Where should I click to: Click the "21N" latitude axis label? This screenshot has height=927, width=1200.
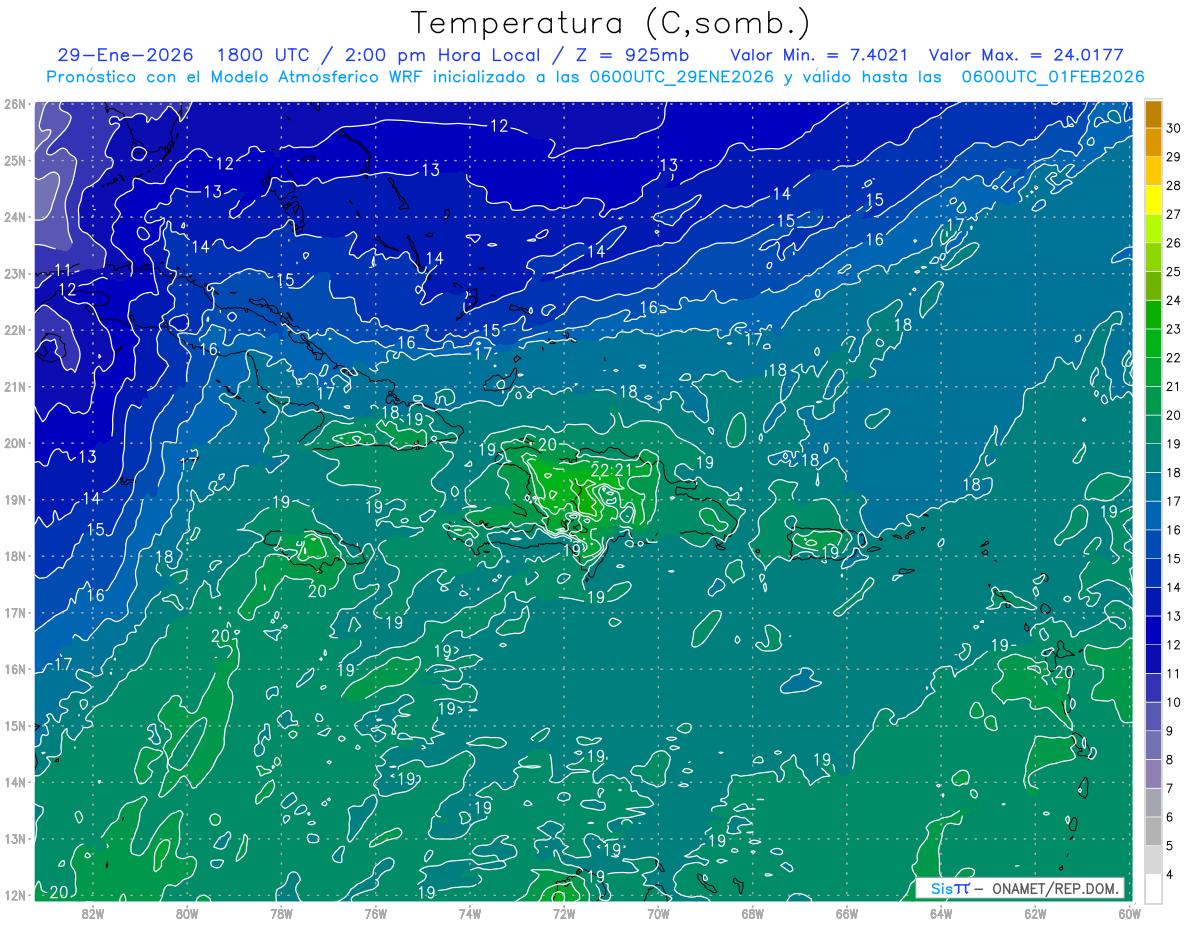[x=15, y=386]
